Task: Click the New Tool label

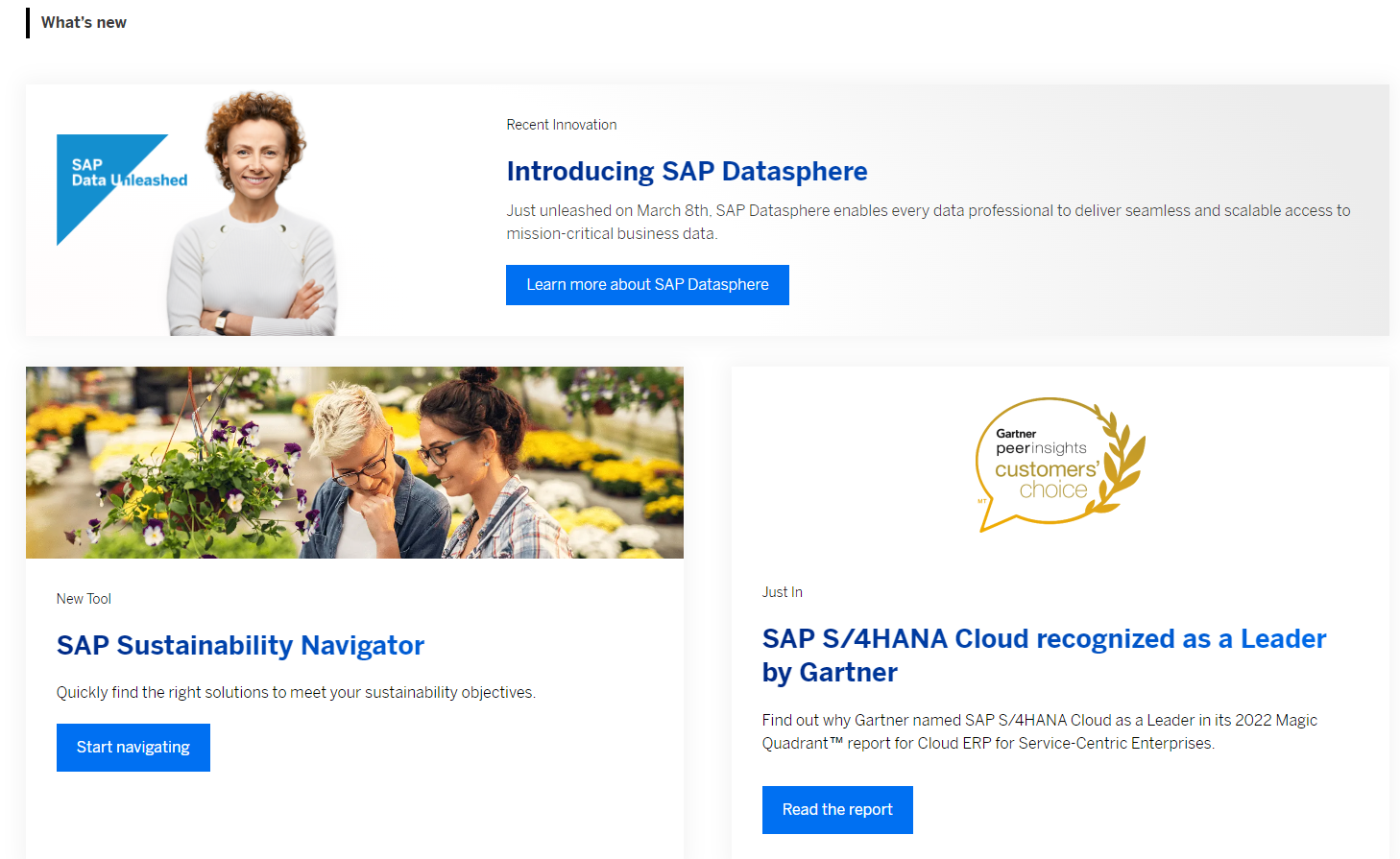Action: click(84, 599)
